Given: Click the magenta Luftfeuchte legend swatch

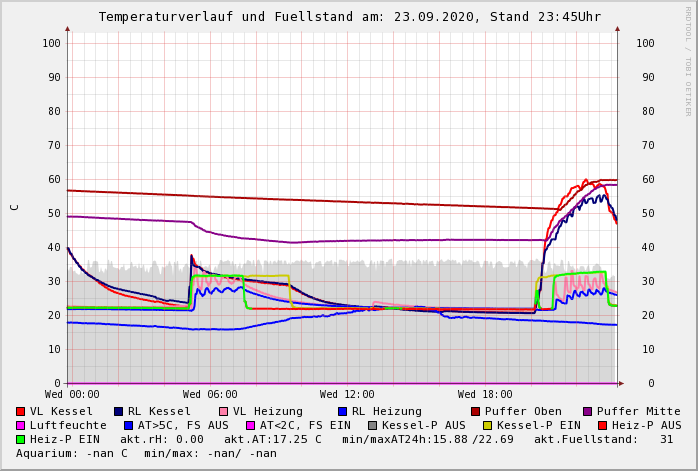Looking at the screenshot, I should pos(20,426).
